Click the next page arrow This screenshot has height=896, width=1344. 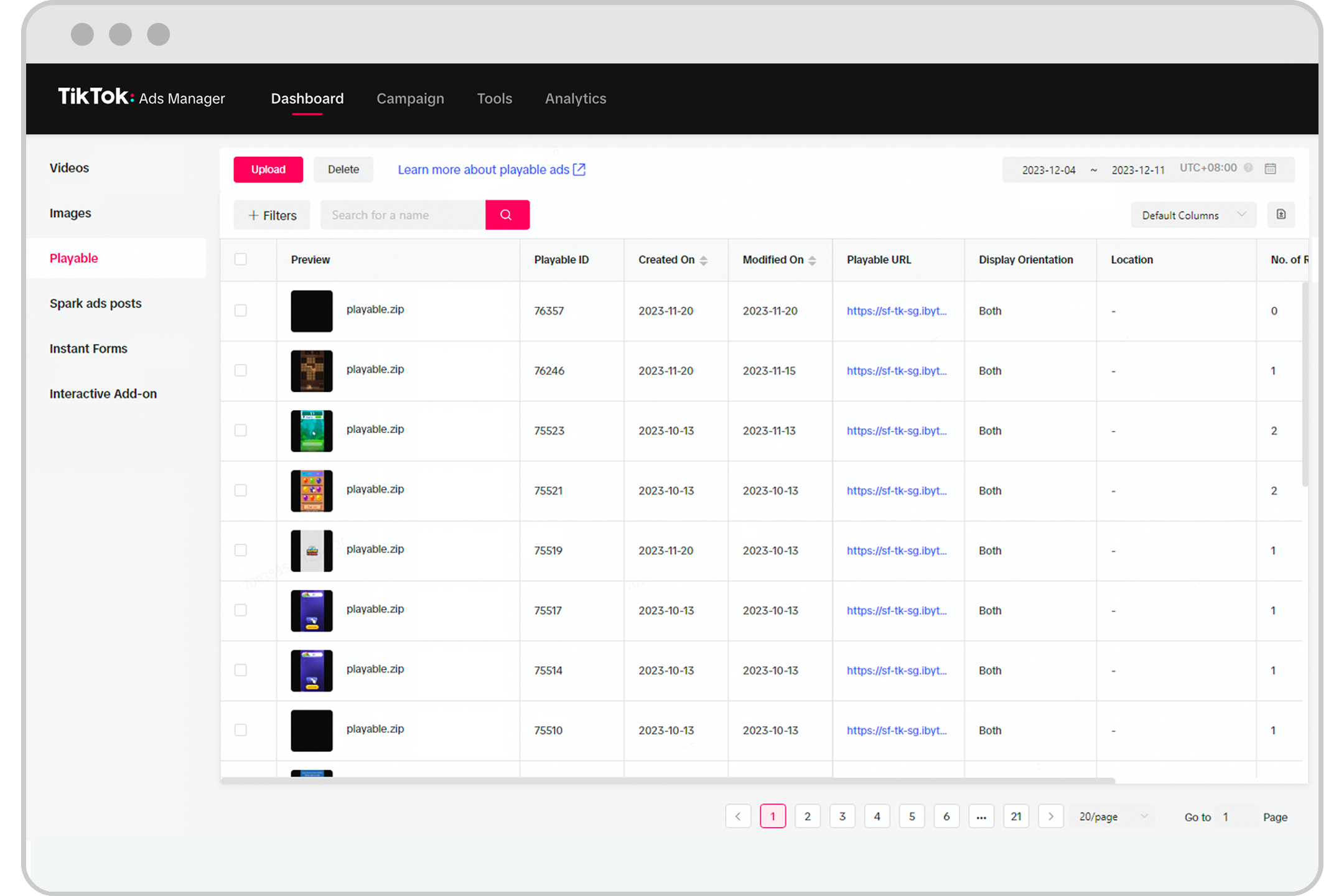[x=1051, y=816]
